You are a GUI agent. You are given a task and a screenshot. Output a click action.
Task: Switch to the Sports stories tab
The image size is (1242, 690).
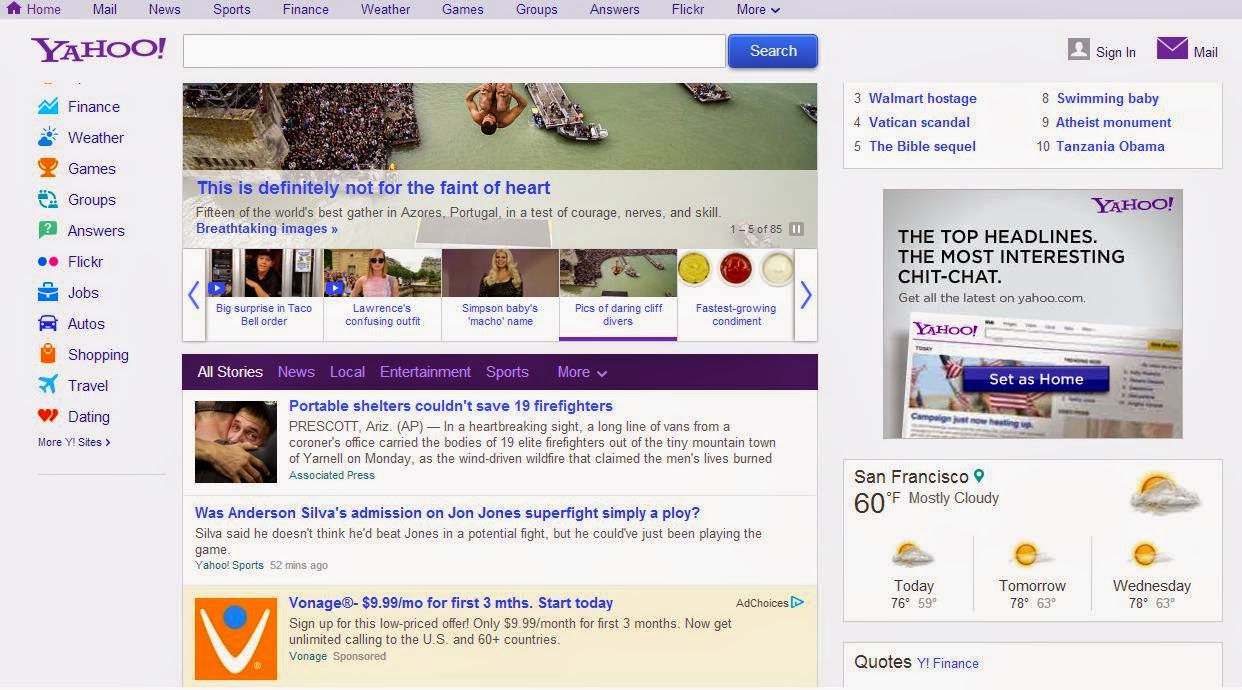tap(507, 372)
